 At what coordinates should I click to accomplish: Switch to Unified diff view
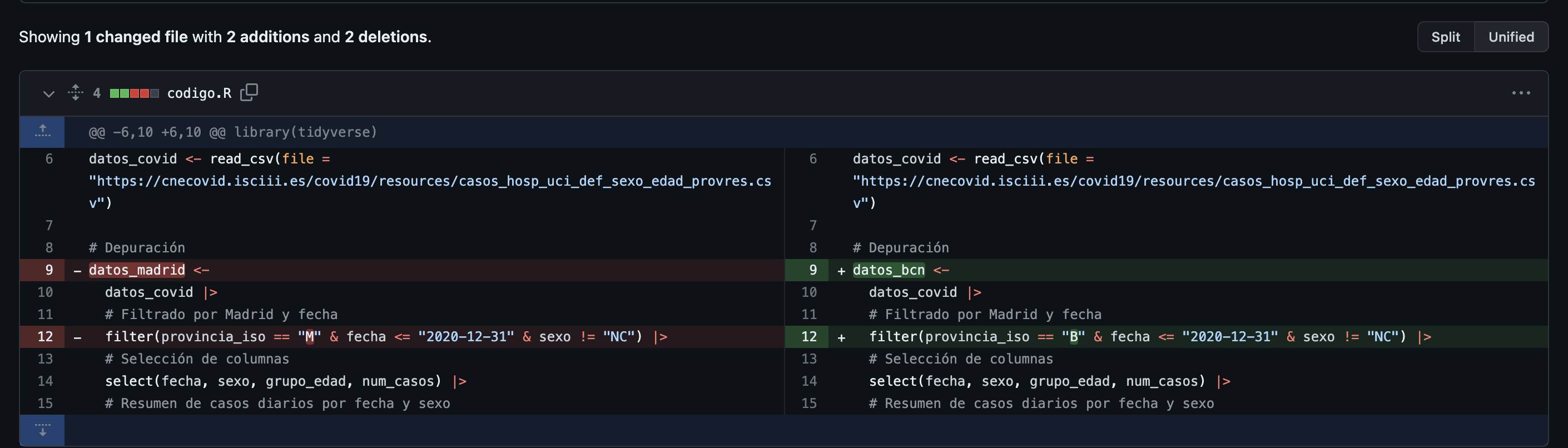(1511, 37)
